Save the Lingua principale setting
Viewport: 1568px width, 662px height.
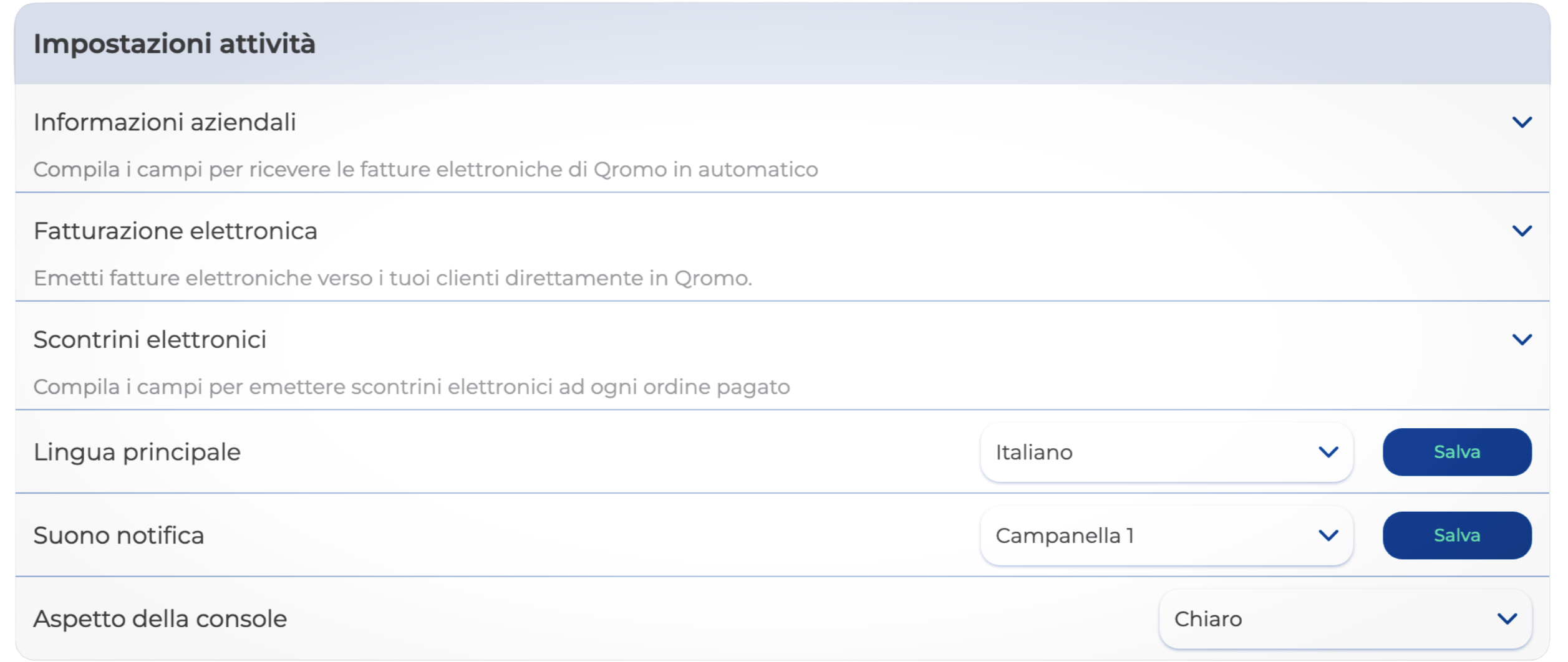pyautogui.click(x=1456, y=452)
